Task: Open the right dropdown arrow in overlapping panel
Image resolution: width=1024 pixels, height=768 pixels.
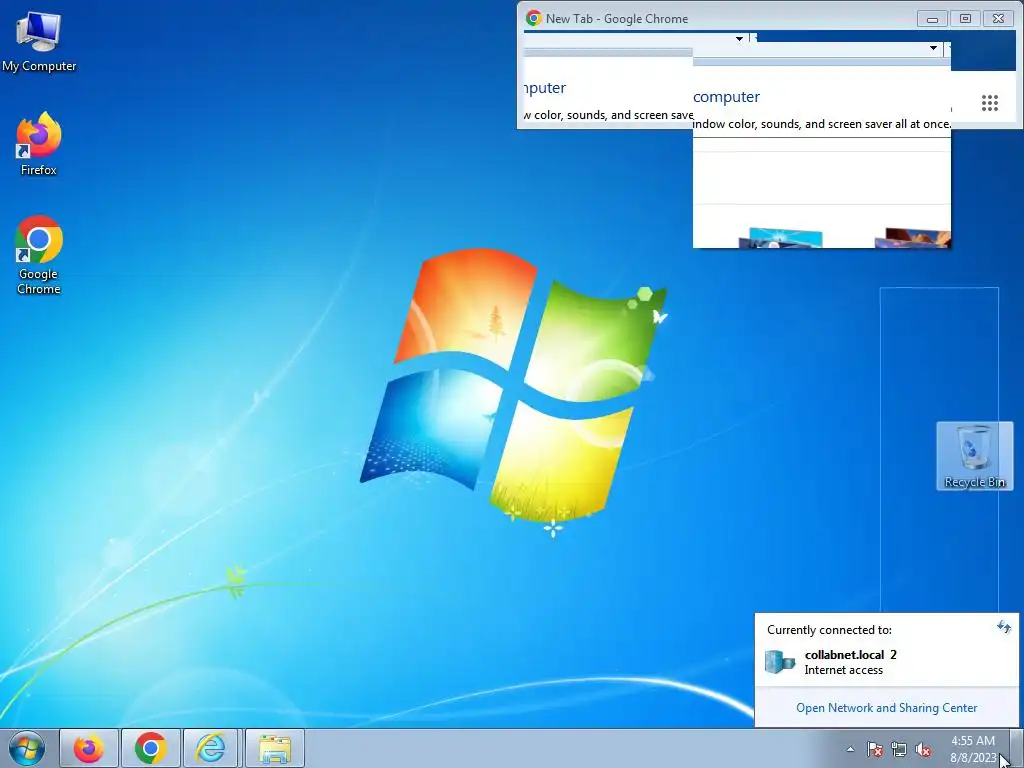Action: [933, 48]
